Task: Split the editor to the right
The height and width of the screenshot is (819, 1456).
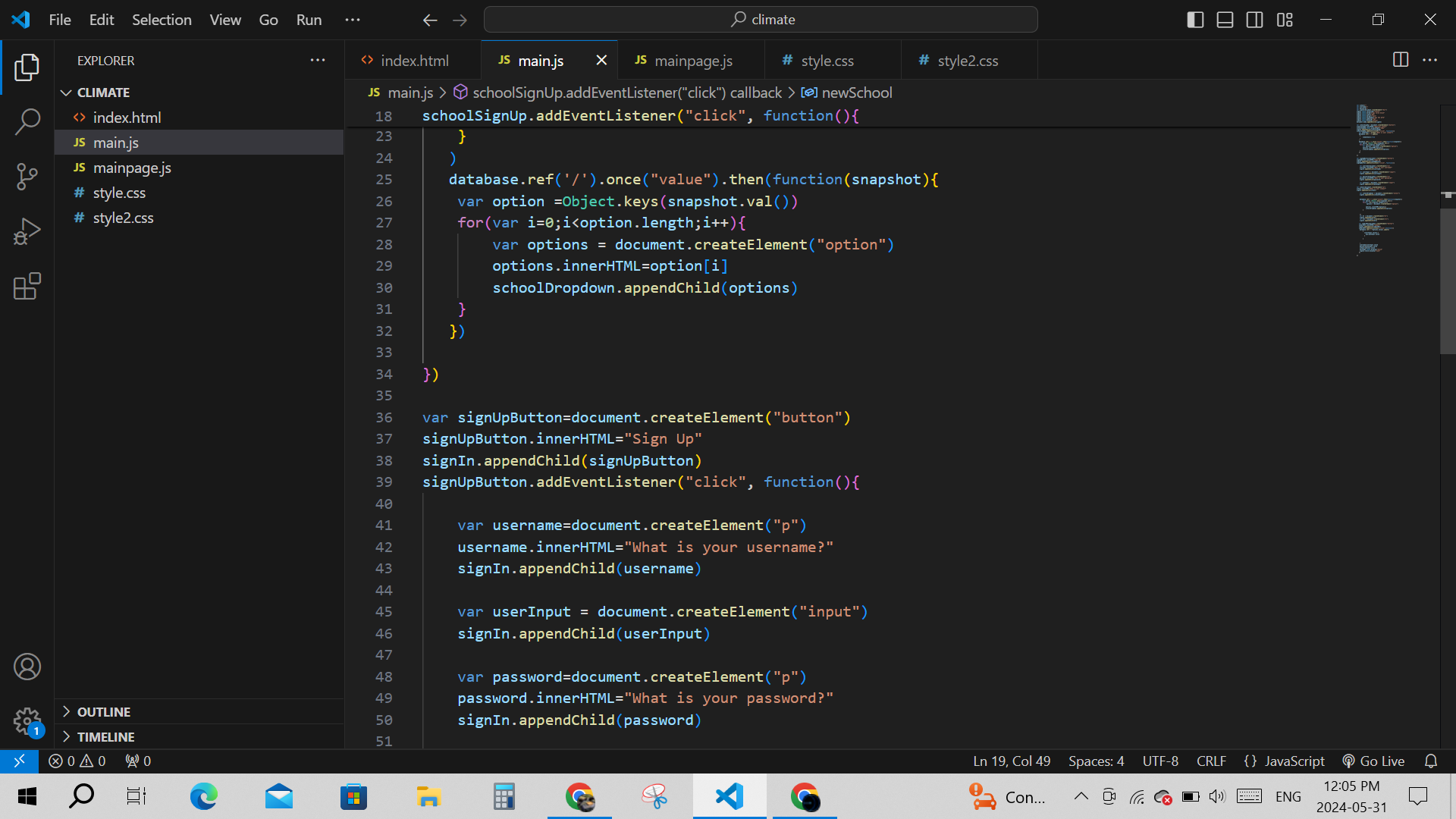Action: (1401, 60)
